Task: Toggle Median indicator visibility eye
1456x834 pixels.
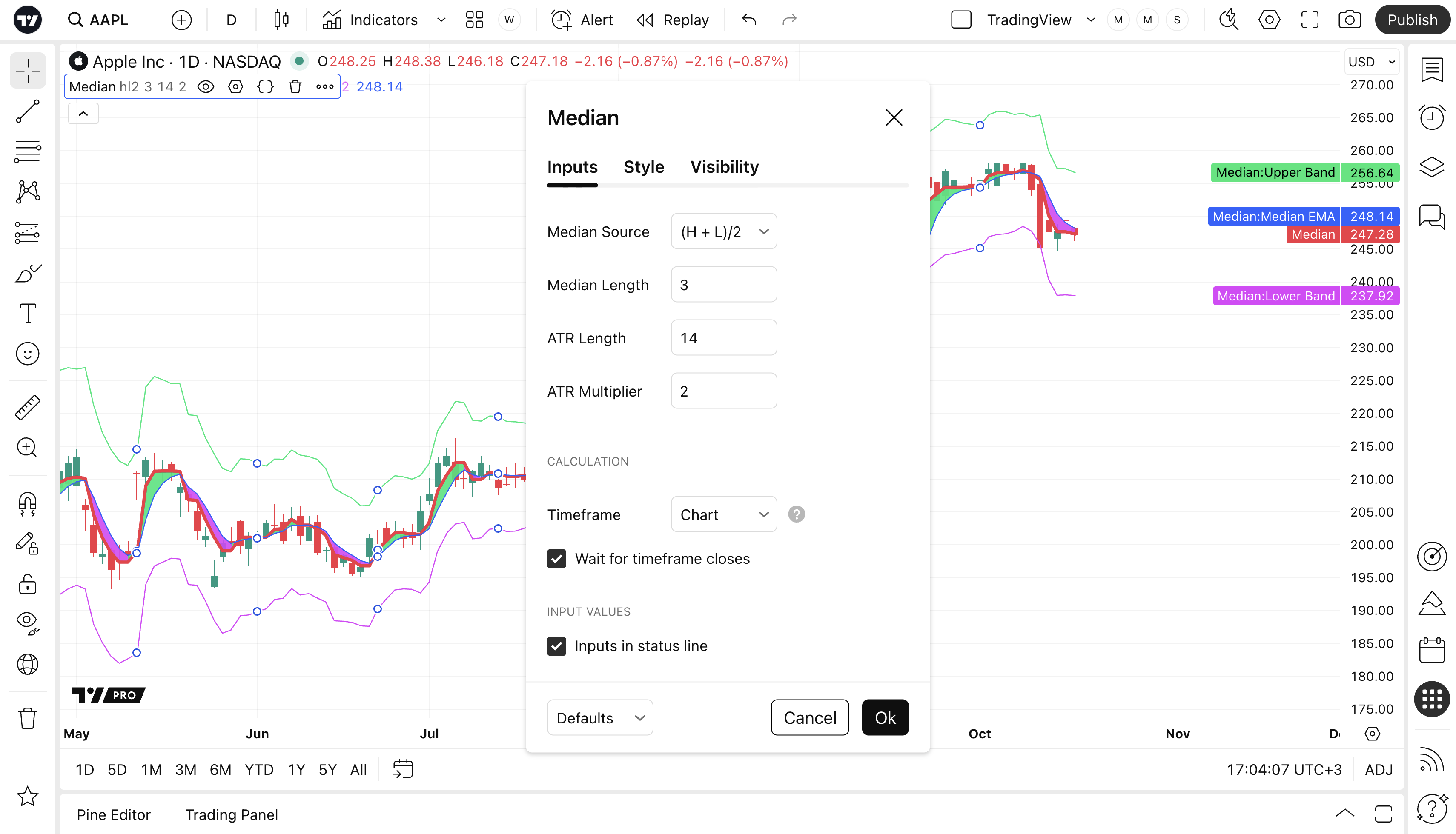Action: click(x=206, y=86)
